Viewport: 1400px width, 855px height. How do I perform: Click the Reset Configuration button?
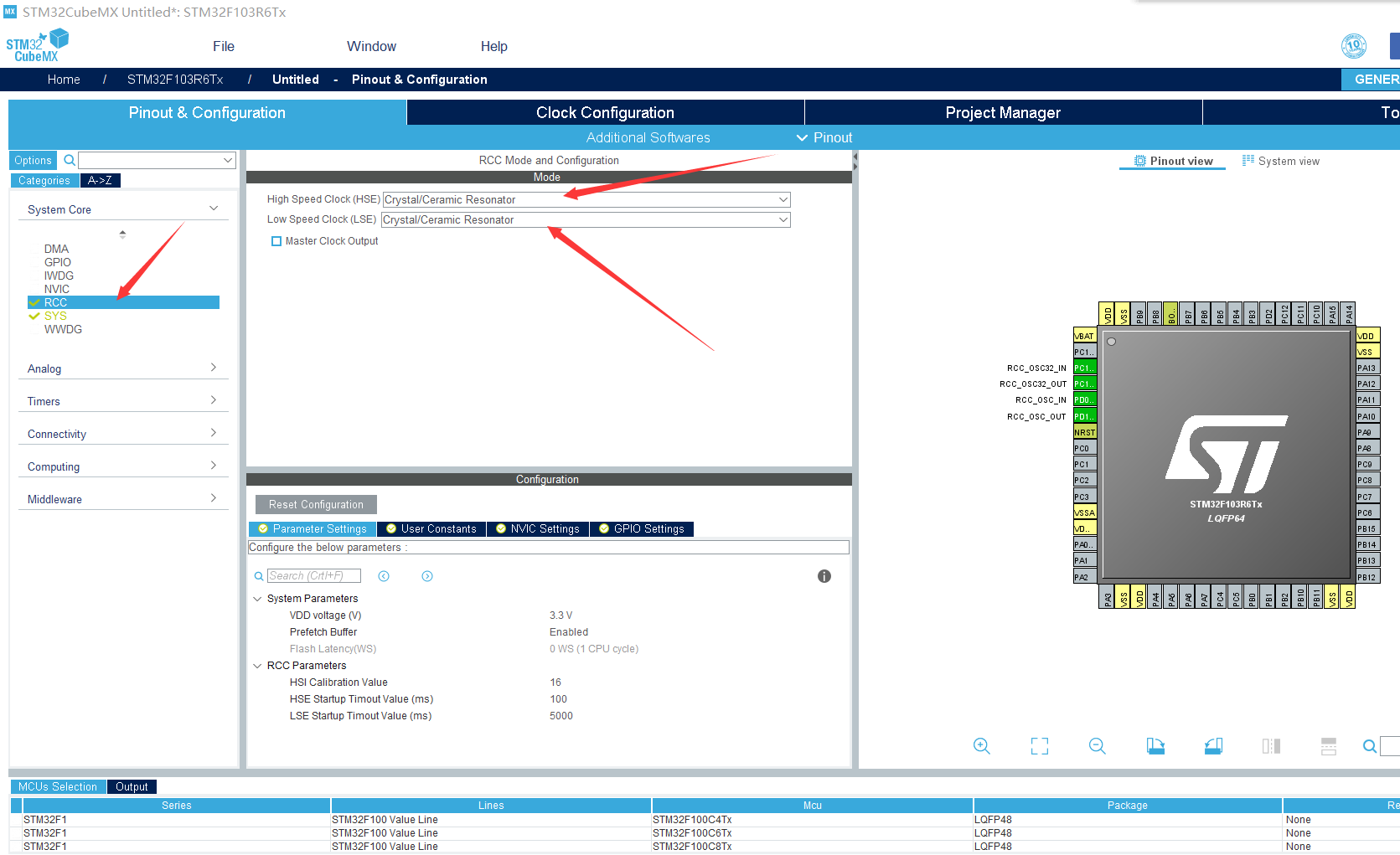(315, 504)
